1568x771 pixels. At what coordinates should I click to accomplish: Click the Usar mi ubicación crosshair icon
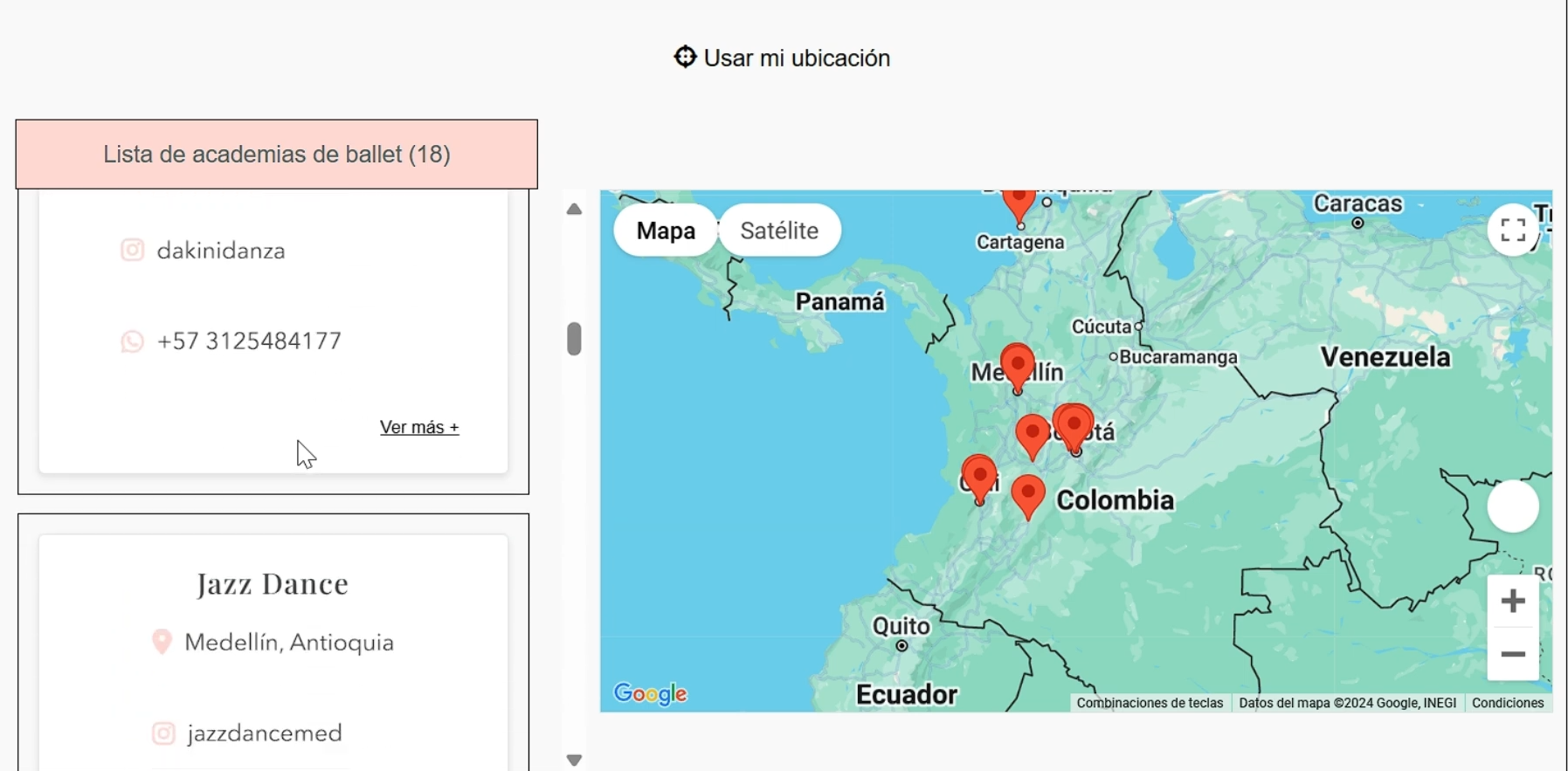click(x=685, y=57)
